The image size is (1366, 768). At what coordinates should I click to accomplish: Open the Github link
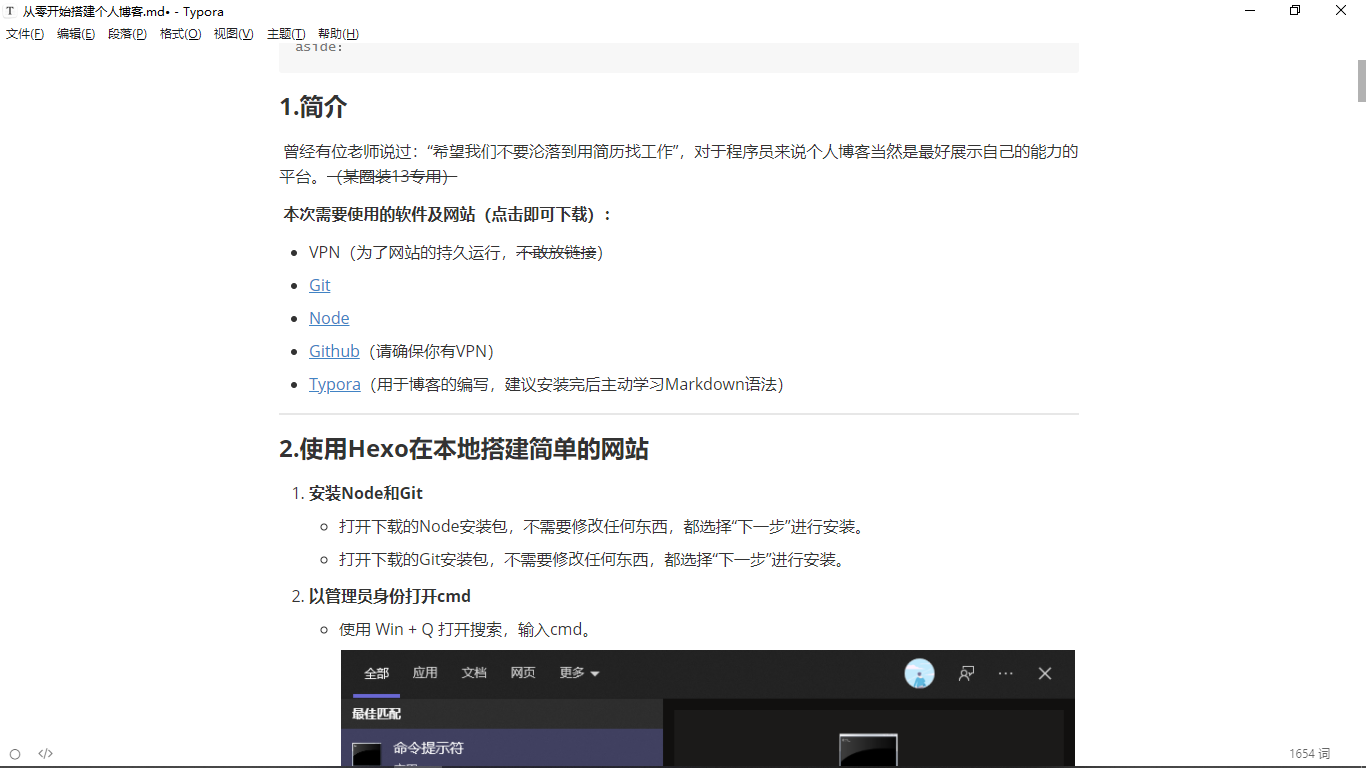(334, 351)
